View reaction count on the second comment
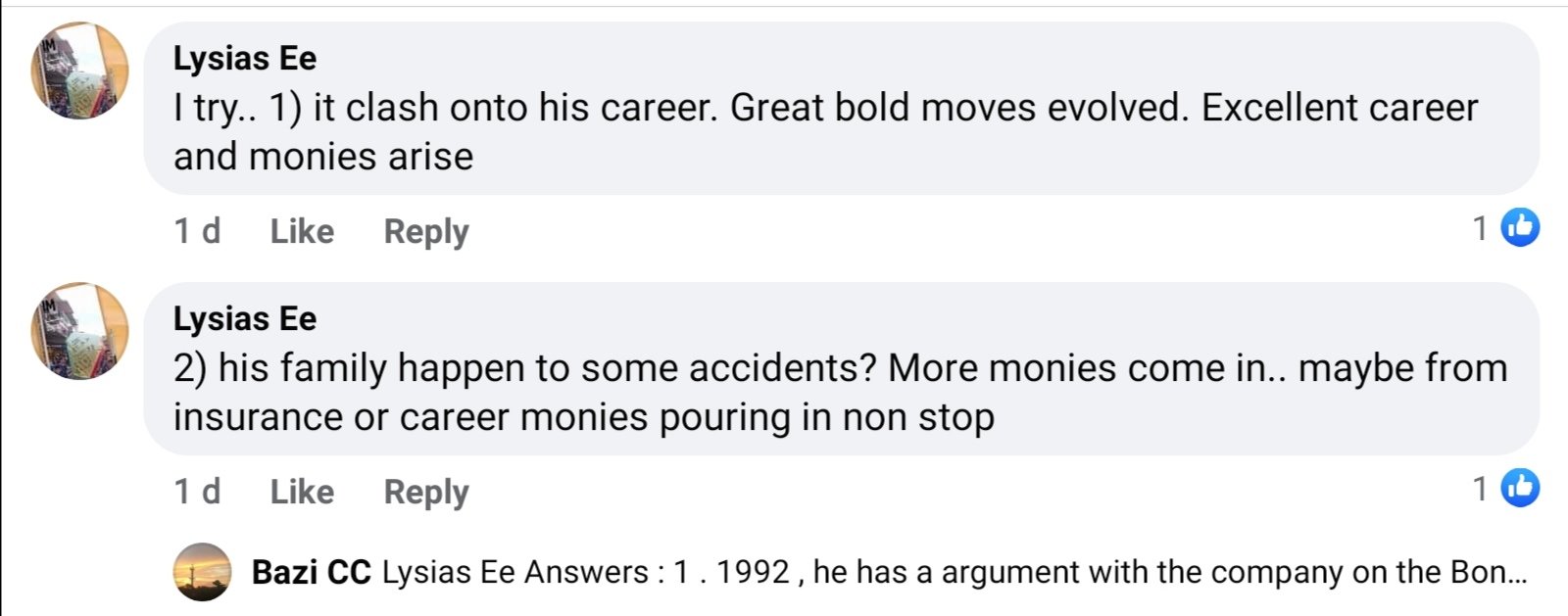 (x=1481, y=489)
